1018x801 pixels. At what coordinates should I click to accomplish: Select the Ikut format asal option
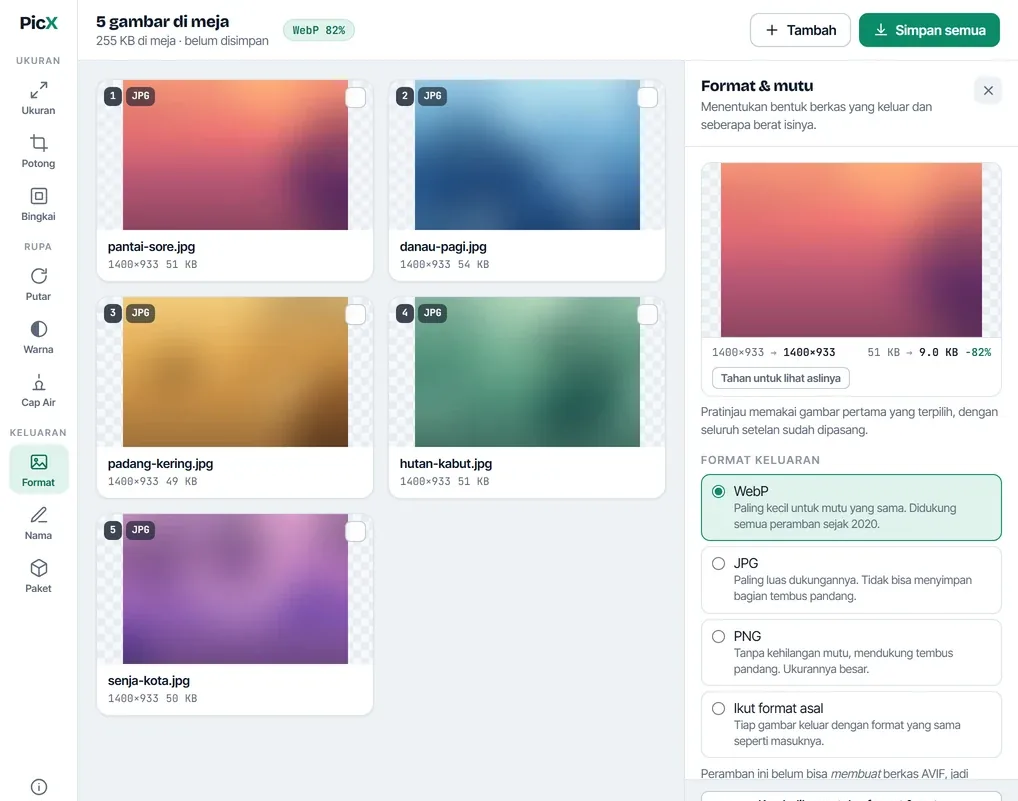coord(851,724)
